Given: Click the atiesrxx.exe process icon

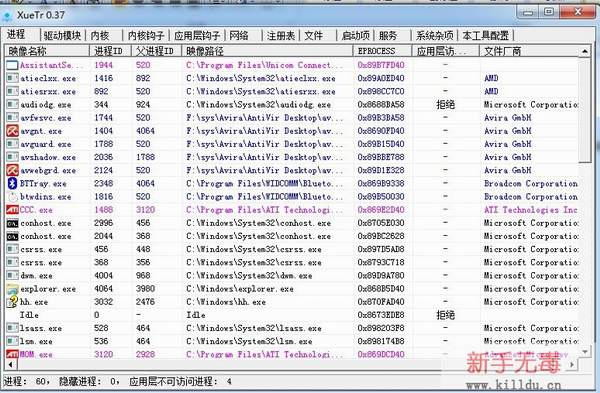Looking at the screenshot, I should click(12, 91).
